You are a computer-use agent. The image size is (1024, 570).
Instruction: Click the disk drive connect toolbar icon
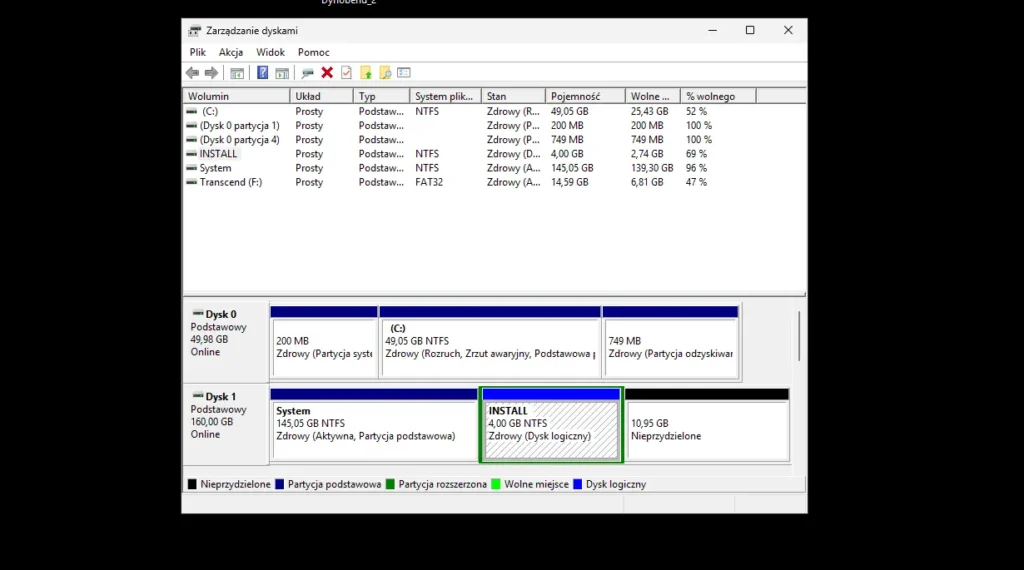pyautogui.click(x=307, y=73)
